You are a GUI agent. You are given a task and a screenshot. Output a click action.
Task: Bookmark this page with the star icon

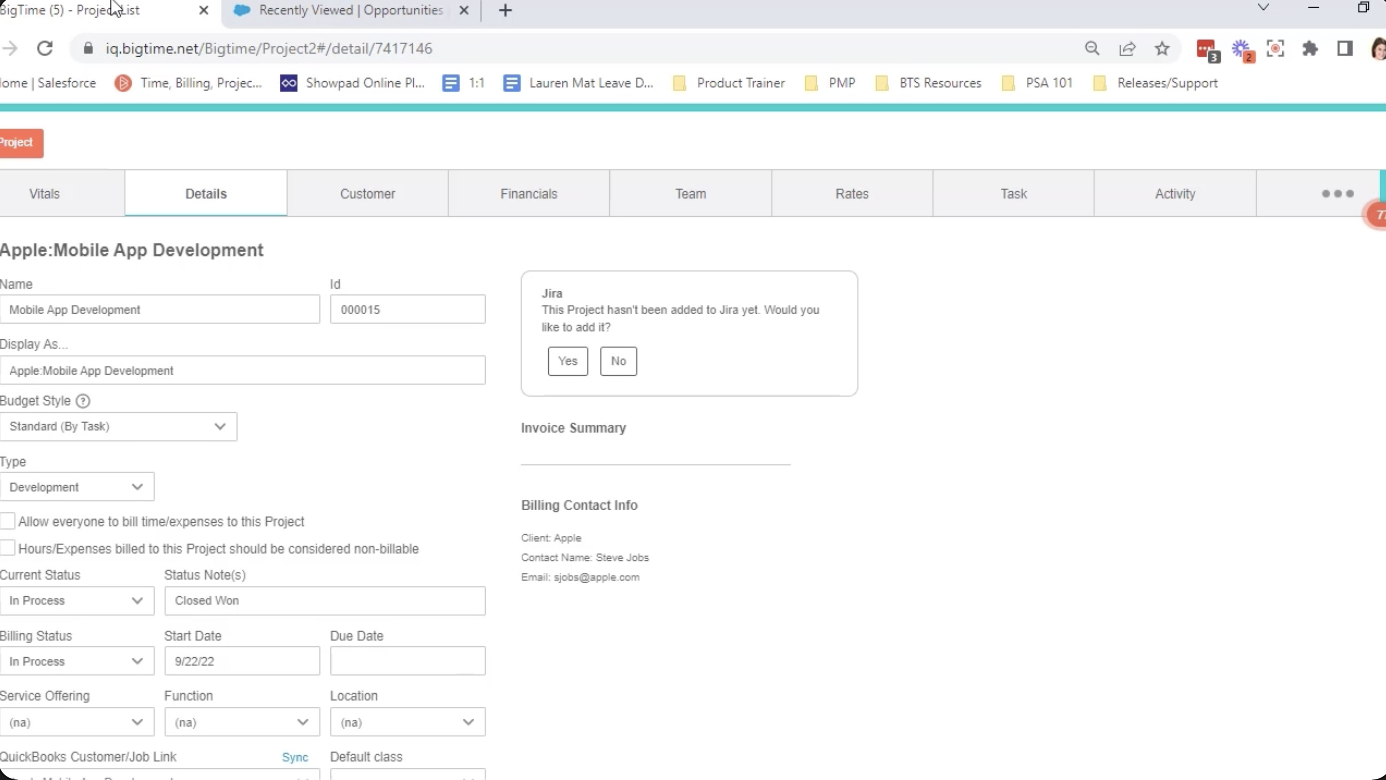pyautogui.click(x=1162, y=48)
